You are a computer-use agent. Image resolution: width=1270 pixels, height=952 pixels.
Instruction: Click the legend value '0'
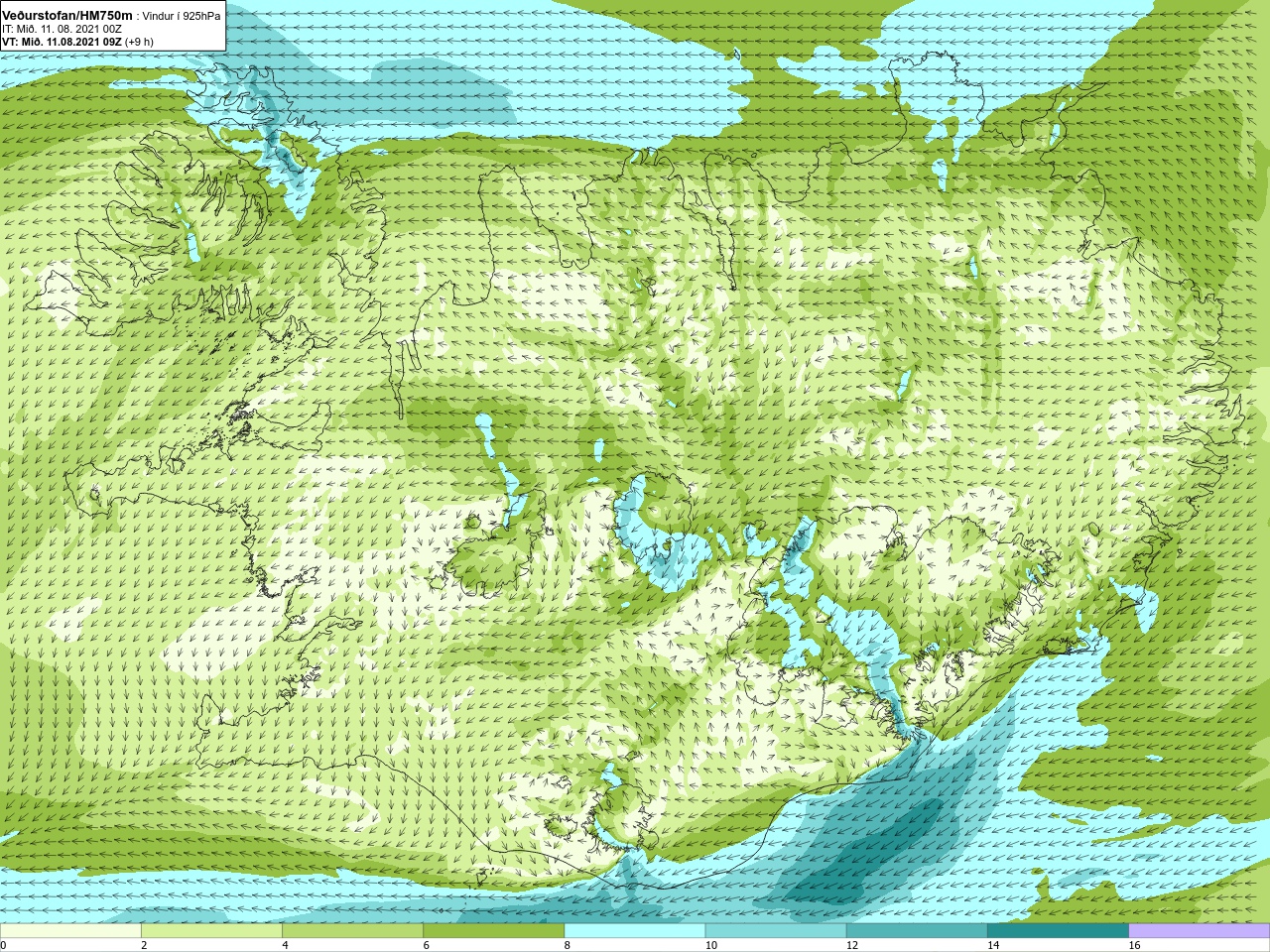tap(4, 945)
